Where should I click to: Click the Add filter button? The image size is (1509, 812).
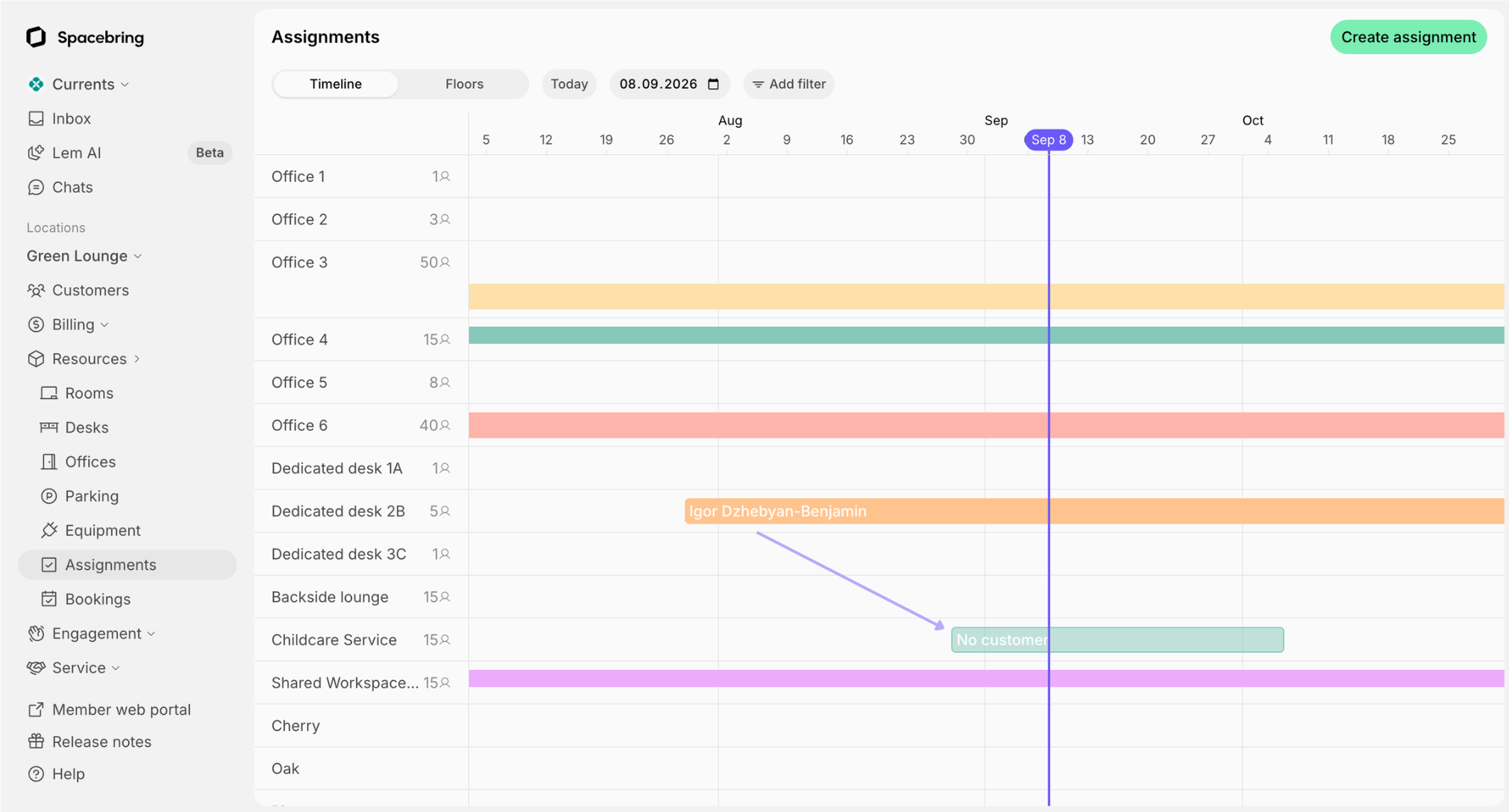(x=789, y=84)
